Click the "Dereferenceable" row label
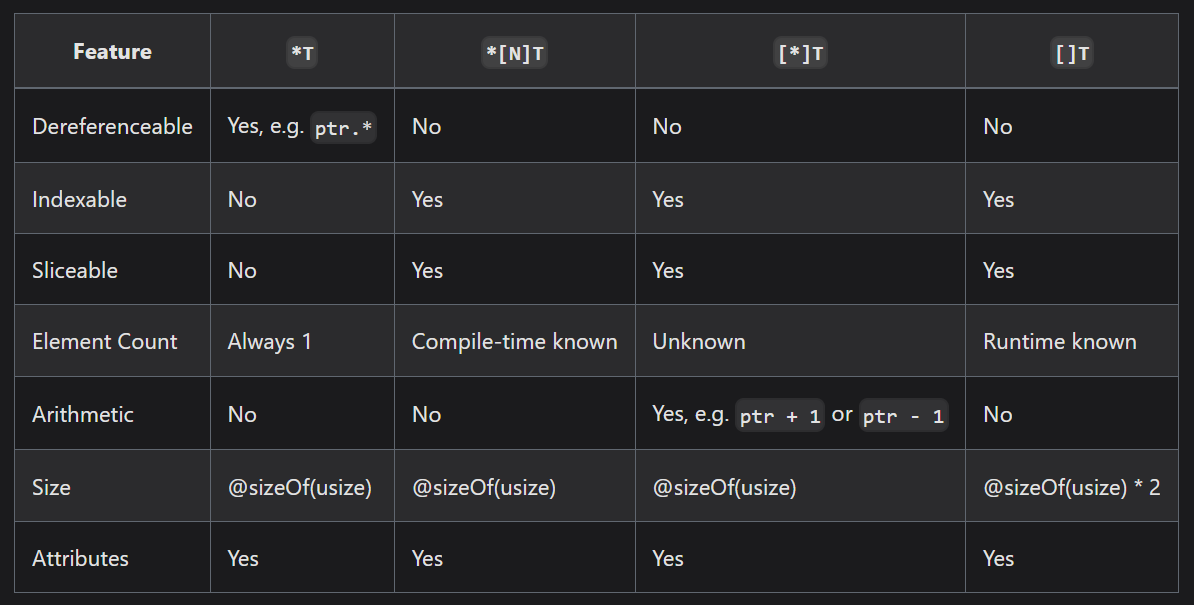 pos(112,126)
